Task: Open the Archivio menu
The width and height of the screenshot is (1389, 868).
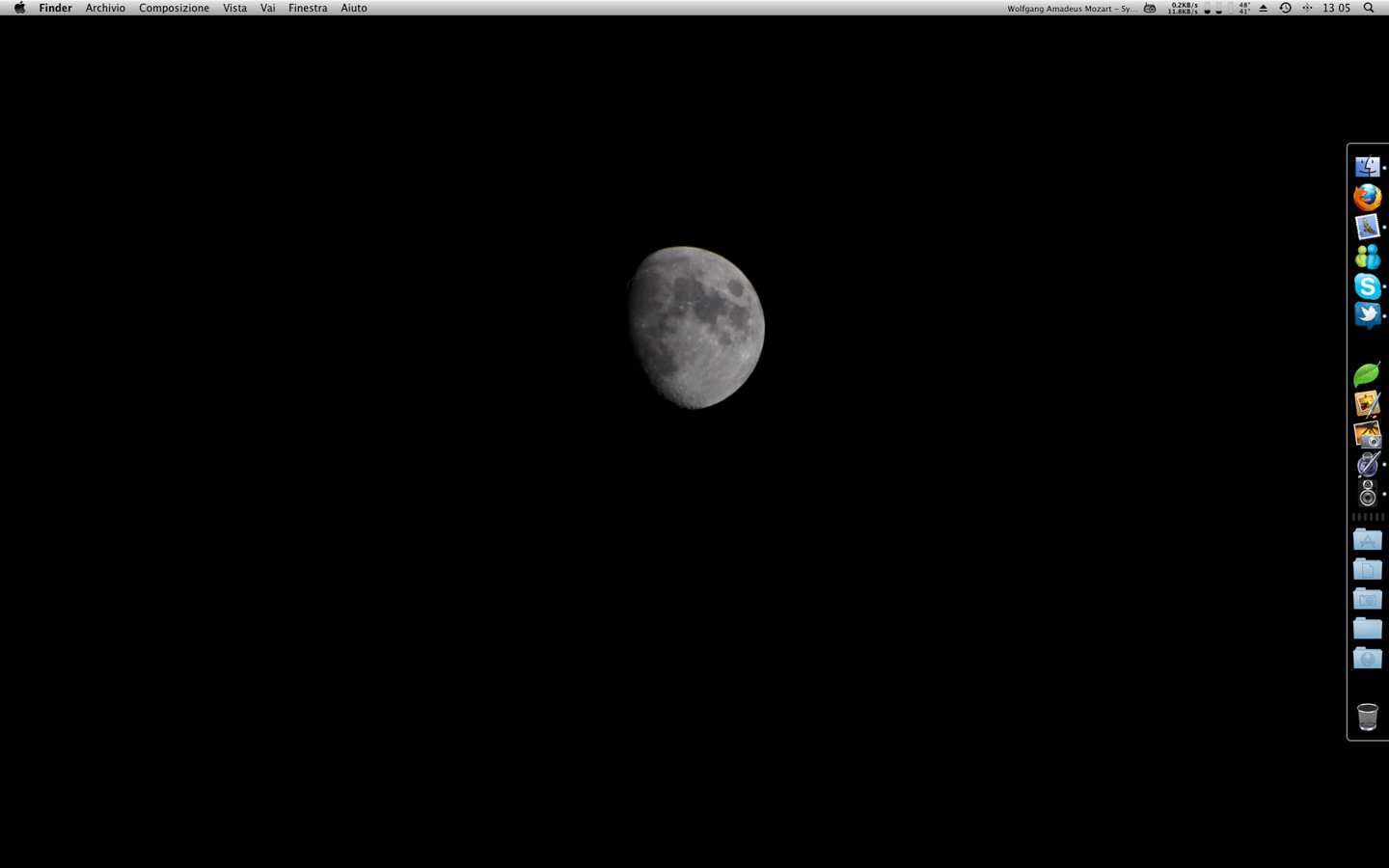Action: tap(105, 8)
